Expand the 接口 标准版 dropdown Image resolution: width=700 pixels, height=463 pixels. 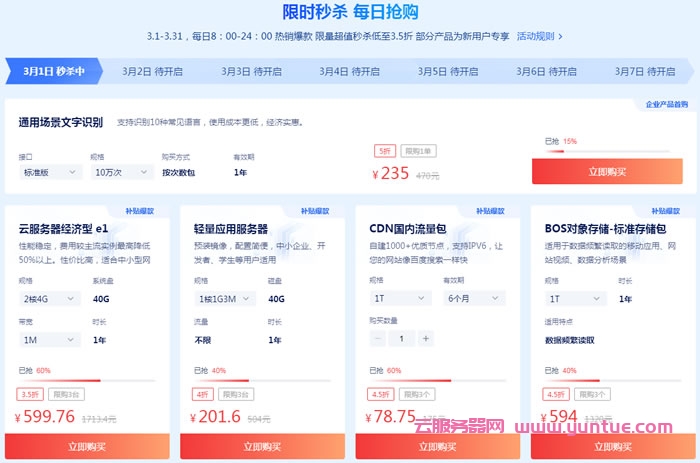49,172
